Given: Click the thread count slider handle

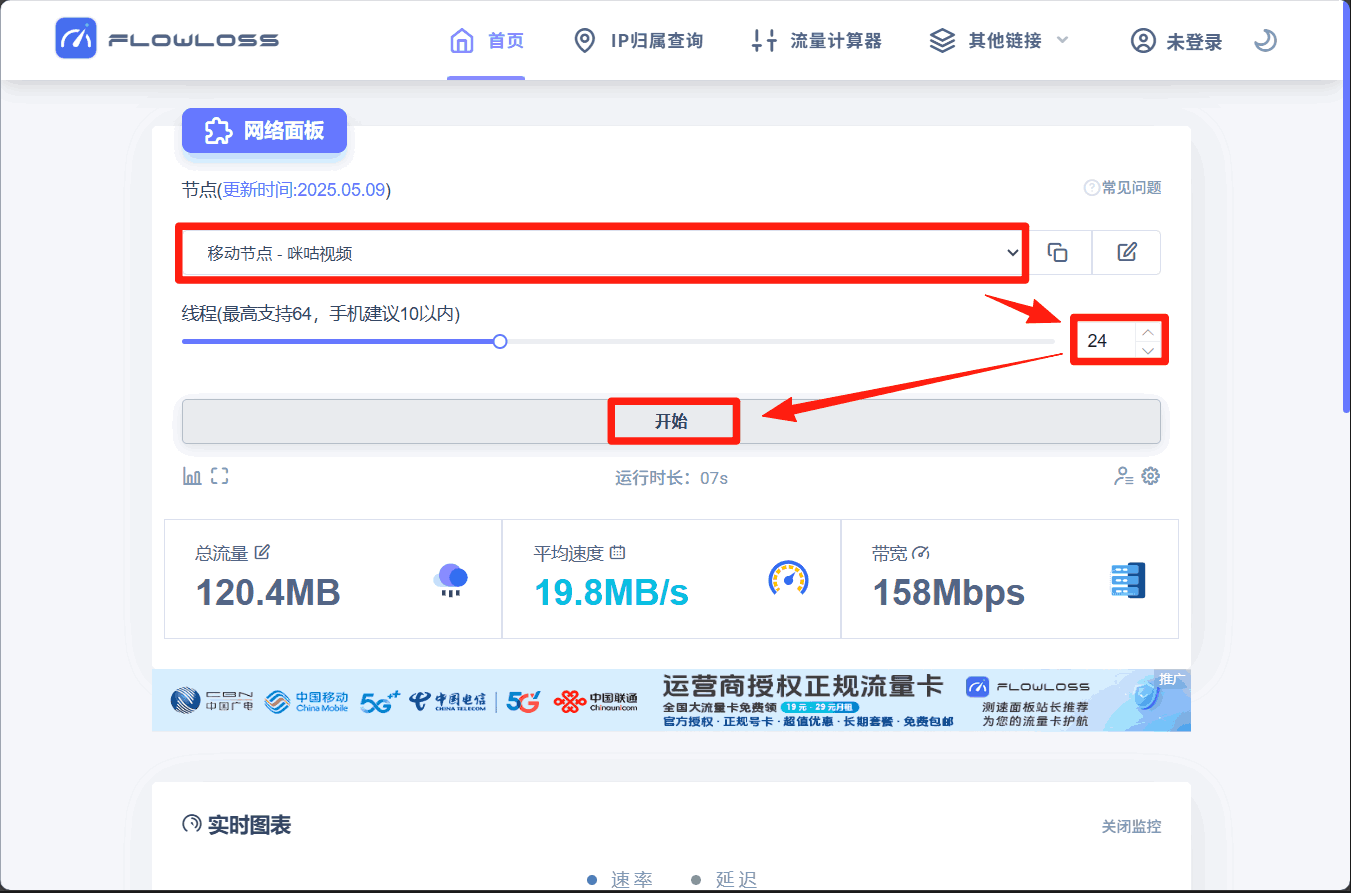Looking at the screenshot, I should tap(500, 341).
